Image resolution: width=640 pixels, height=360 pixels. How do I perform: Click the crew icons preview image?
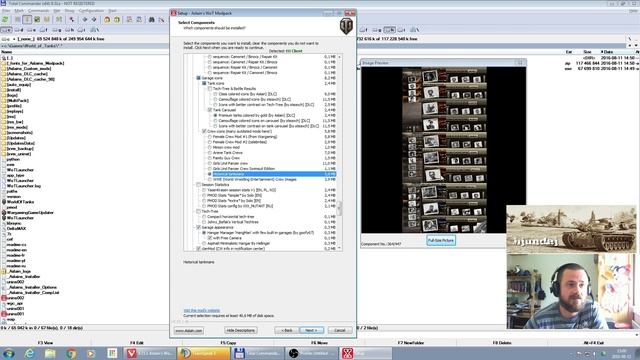444,150
